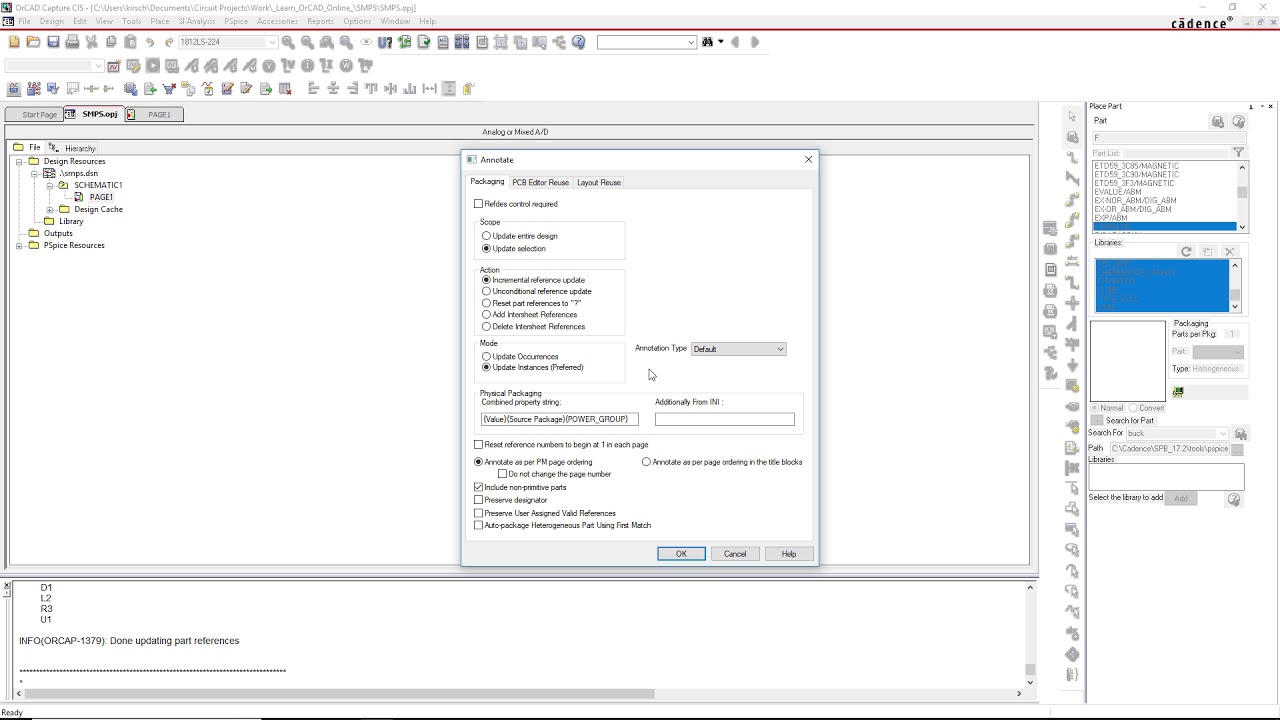Switch to Layout Reuse tab
Image resolution: width=1280 pixels, height=720 pixels.
(599, 182)
